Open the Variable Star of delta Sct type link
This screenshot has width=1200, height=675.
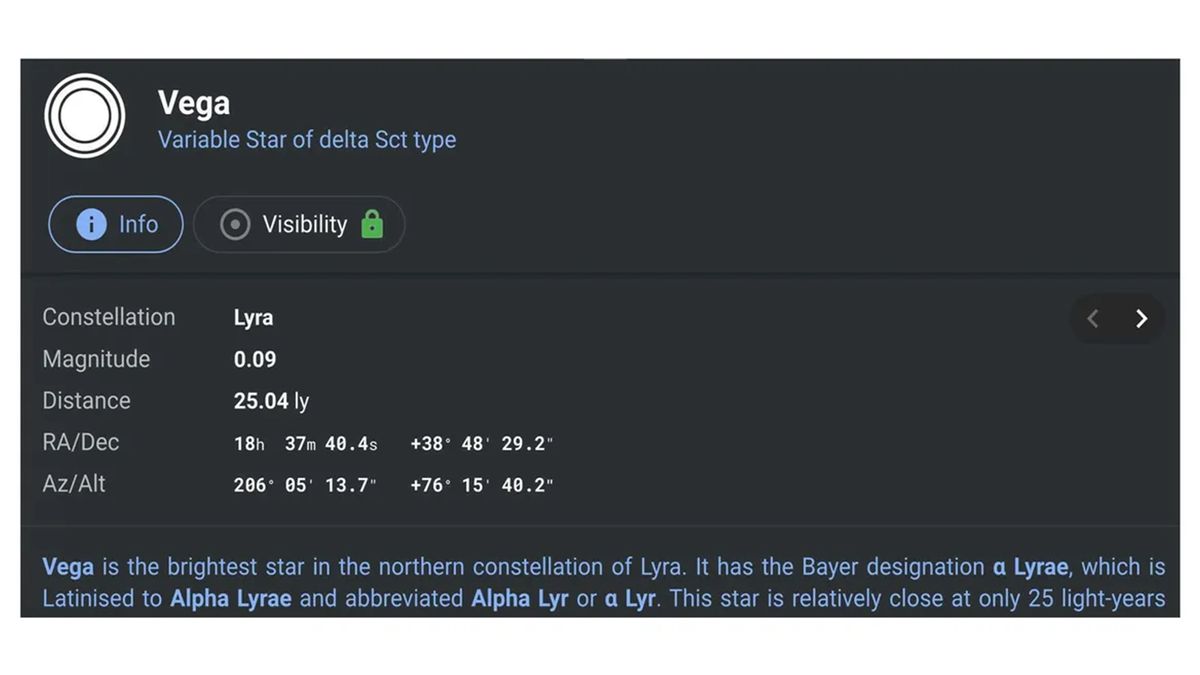[x=307, y=140]
